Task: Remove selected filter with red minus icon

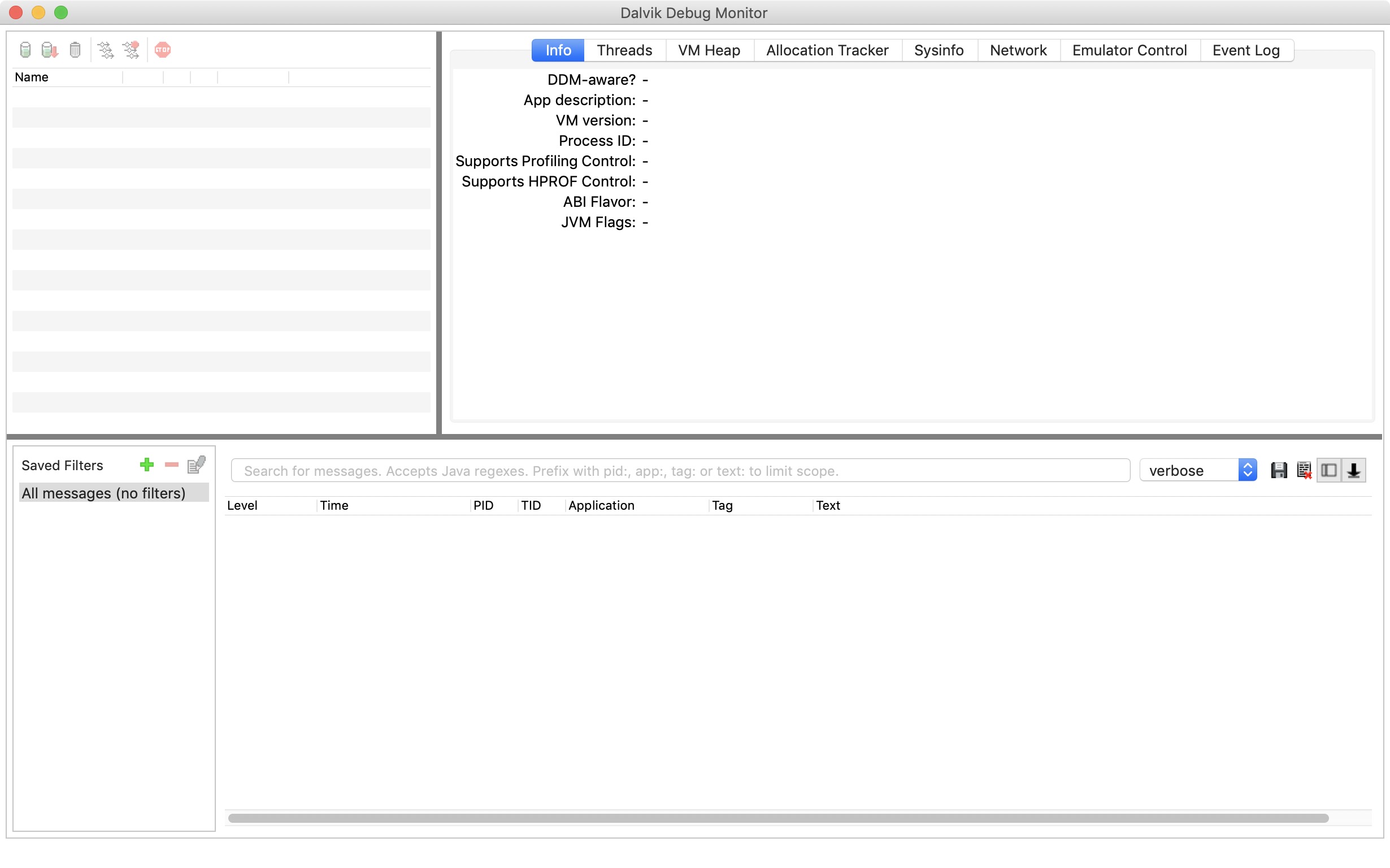Action: [x=172, y=465]
